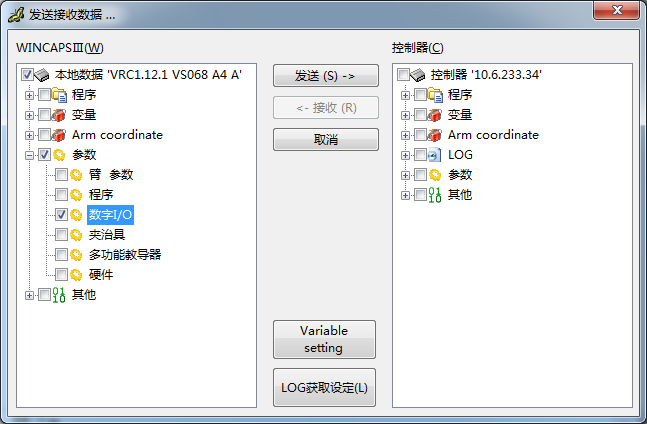Click the gear icon beside 硬件

(76, 275)
